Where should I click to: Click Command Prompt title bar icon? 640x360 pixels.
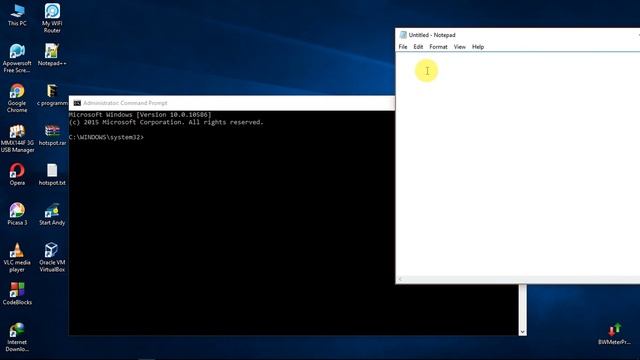[x=77, y=103]
